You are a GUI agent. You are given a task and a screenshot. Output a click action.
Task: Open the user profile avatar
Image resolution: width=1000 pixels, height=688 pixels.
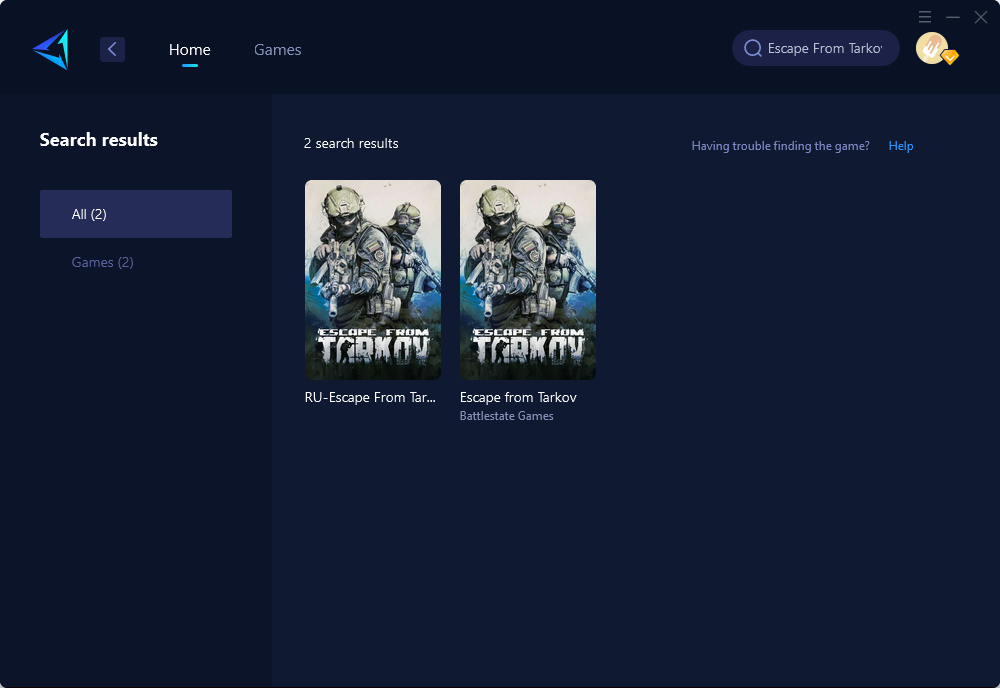pyautogui.click(x=932, y=48)
